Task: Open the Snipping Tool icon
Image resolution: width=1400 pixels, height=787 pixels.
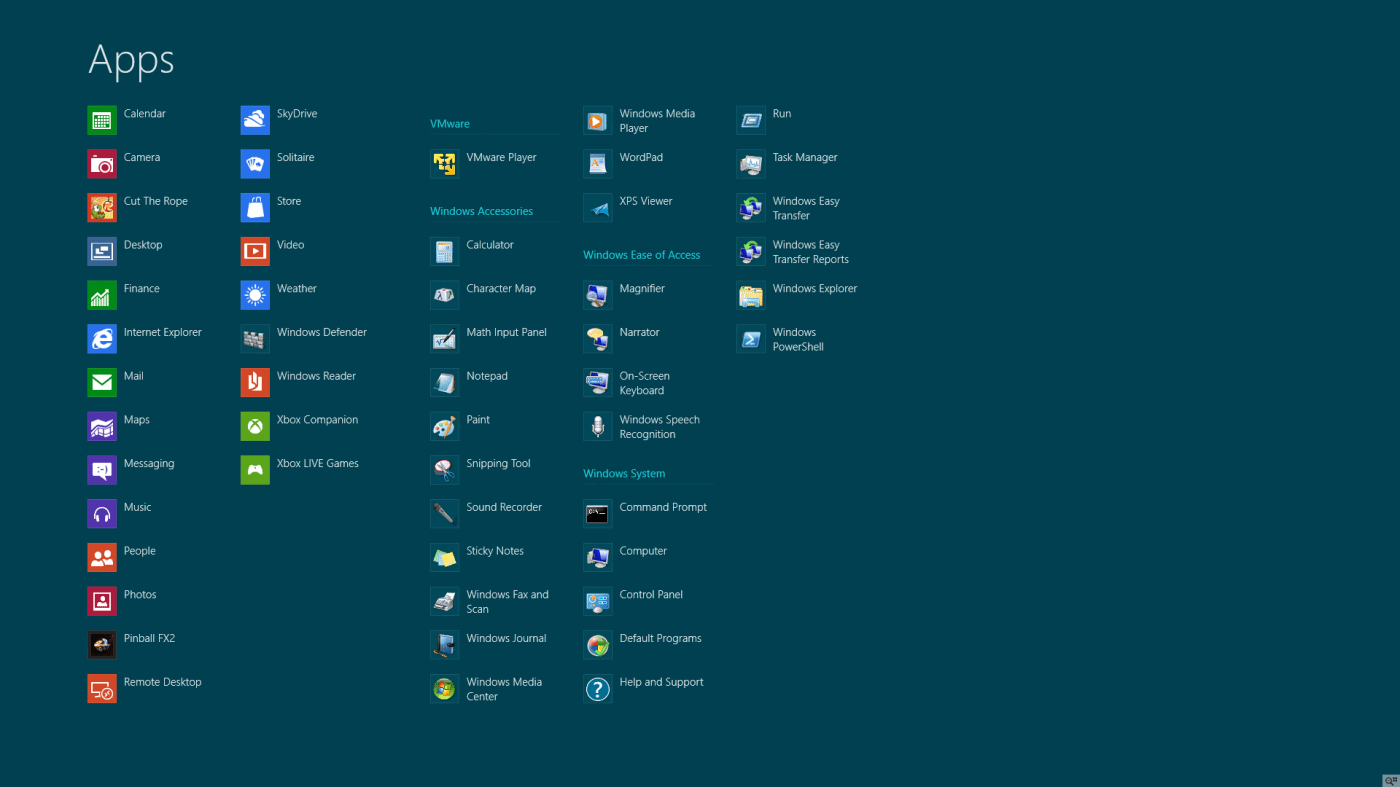Action: pos(445,470)
